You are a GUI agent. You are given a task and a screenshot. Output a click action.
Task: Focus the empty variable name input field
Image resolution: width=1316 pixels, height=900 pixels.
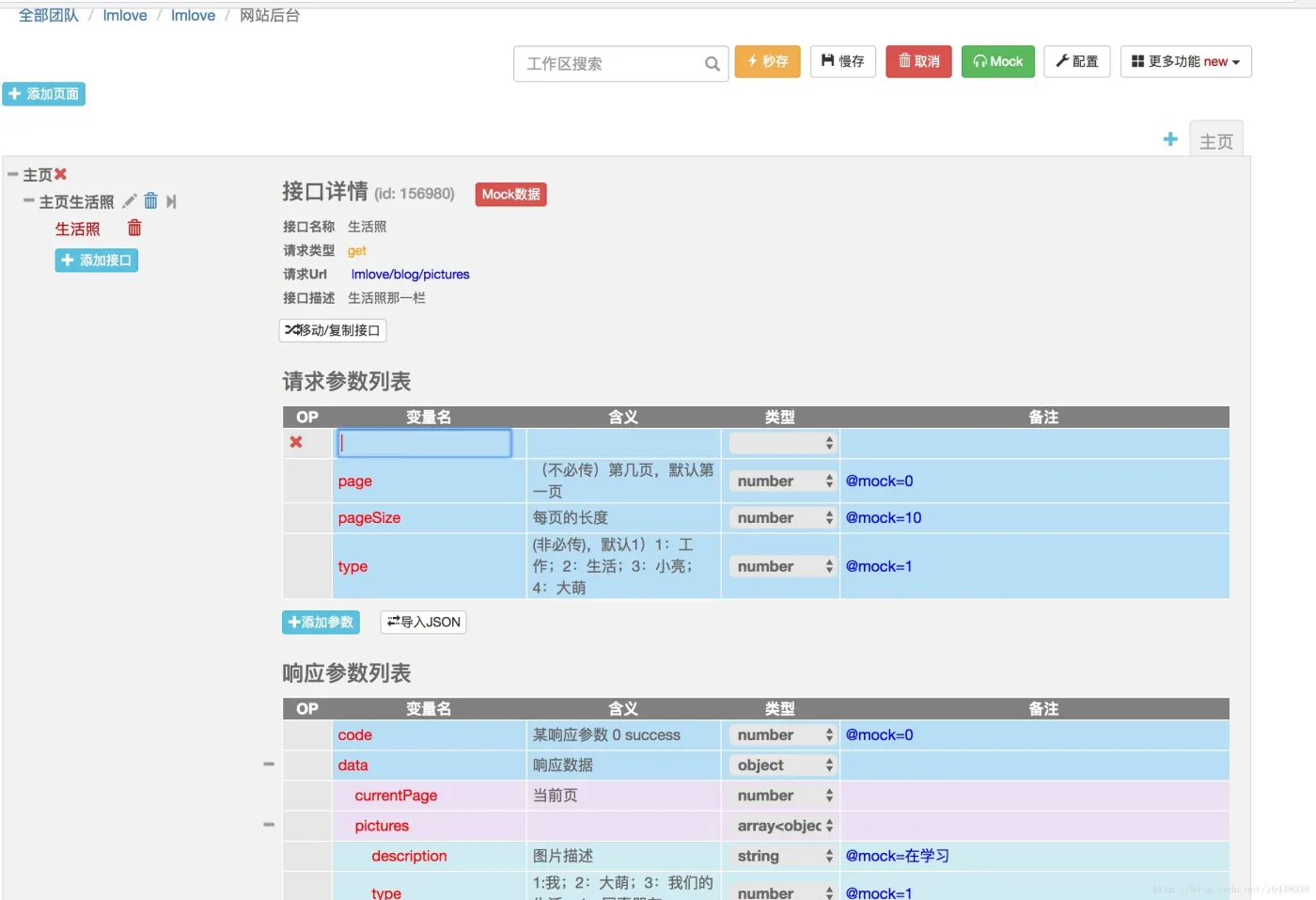click(424, 443)
